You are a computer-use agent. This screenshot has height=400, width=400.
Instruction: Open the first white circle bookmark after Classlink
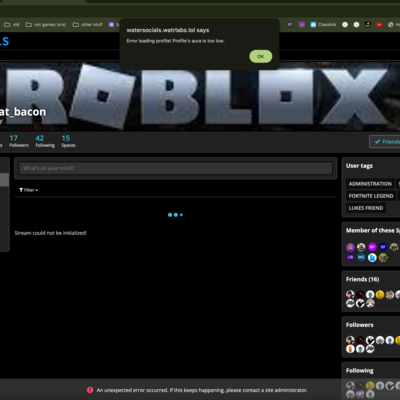[345, 25]
